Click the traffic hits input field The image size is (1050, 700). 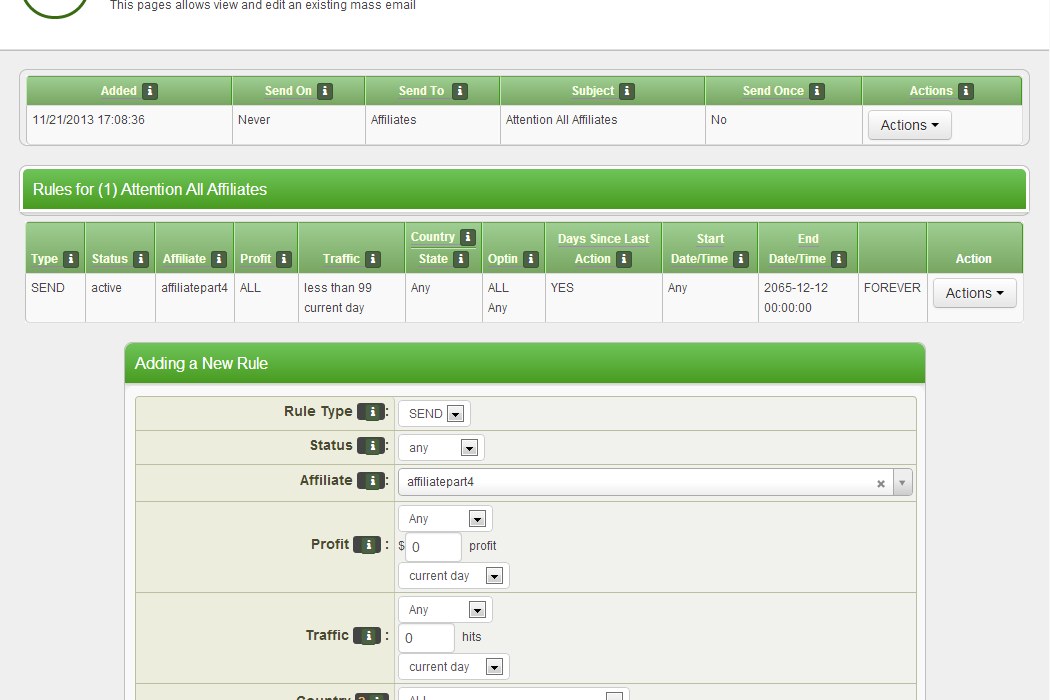pyautogui.click(x=426, y=638)
